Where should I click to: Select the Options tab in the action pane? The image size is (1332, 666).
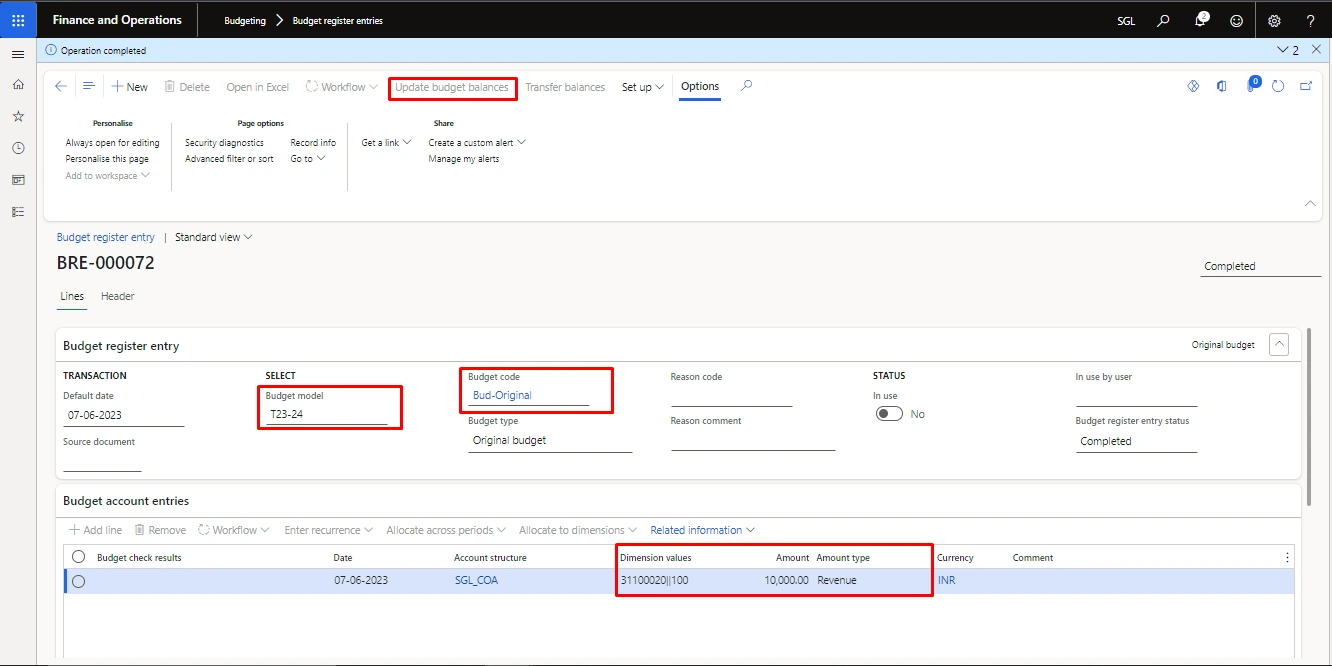[x=700, y=87]
